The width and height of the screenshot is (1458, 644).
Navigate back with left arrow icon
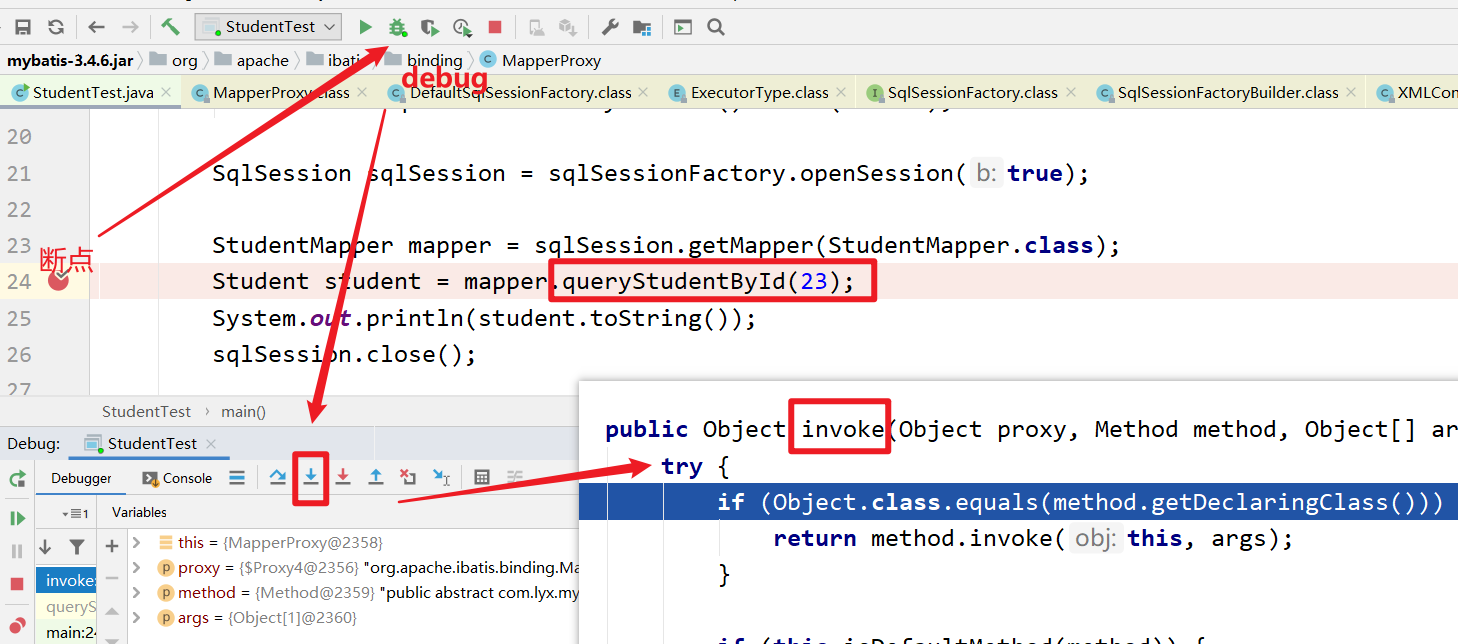point(96,27)
